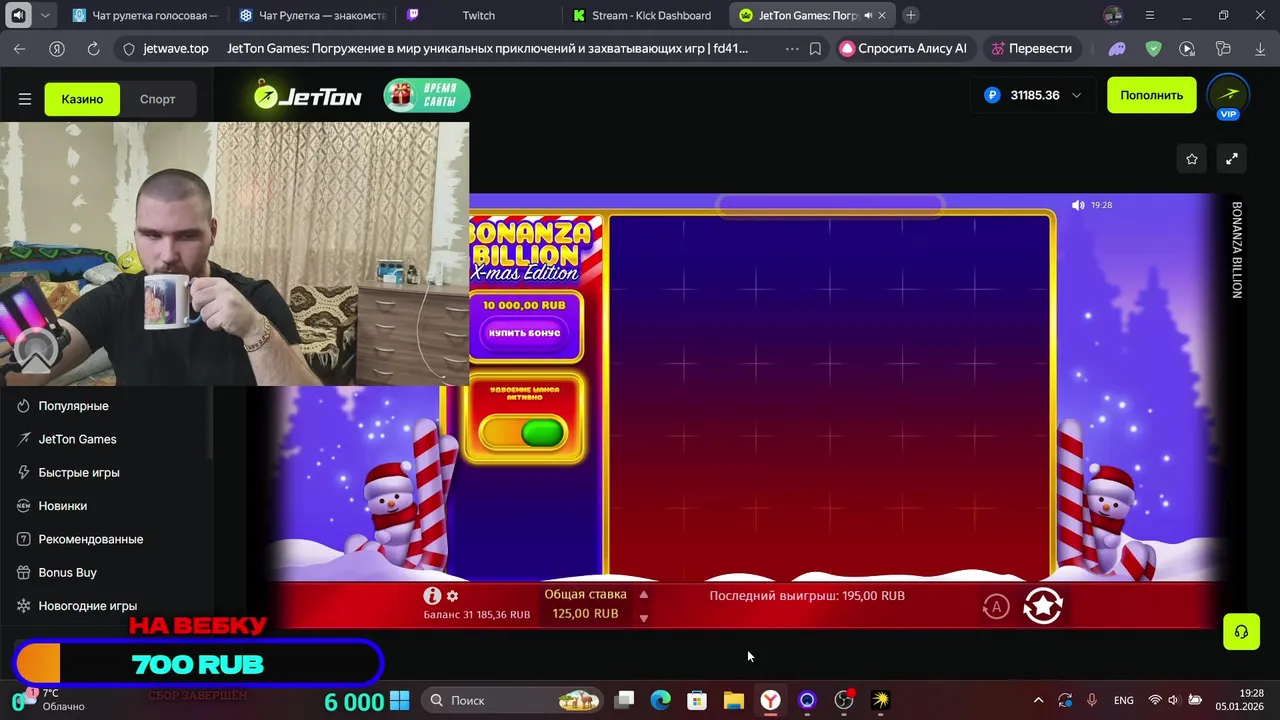Open a new browser tab

point(910,15)
